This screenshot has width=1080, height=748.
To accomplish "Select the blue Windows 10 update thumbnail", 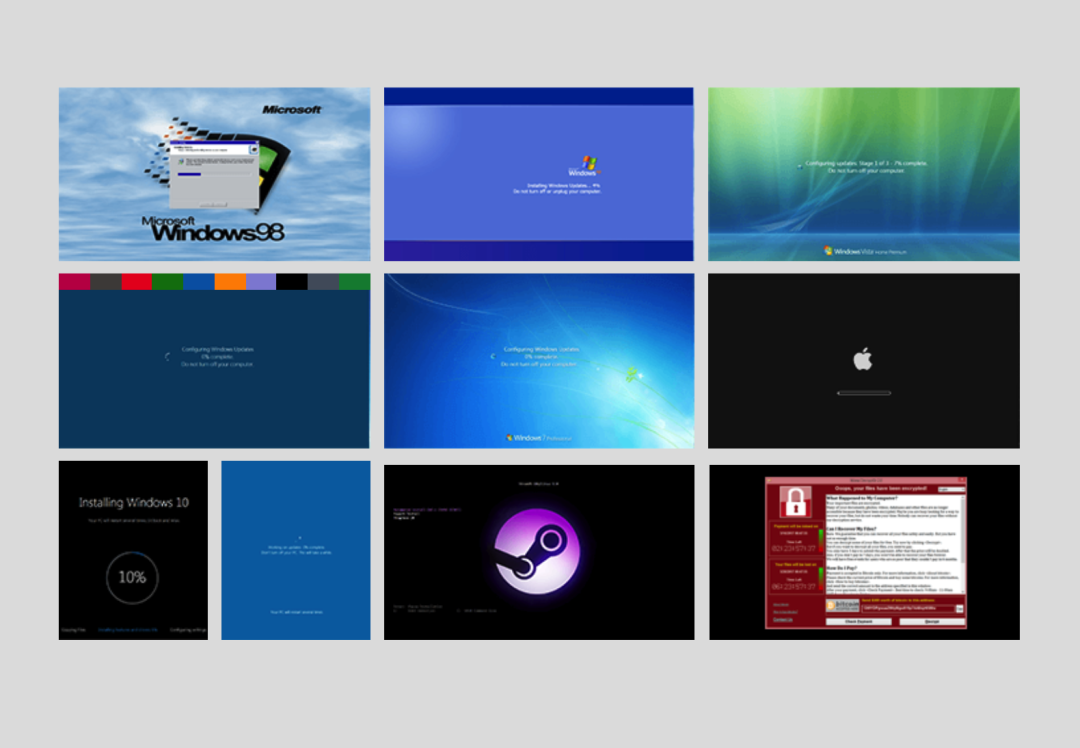I will 295,550.
